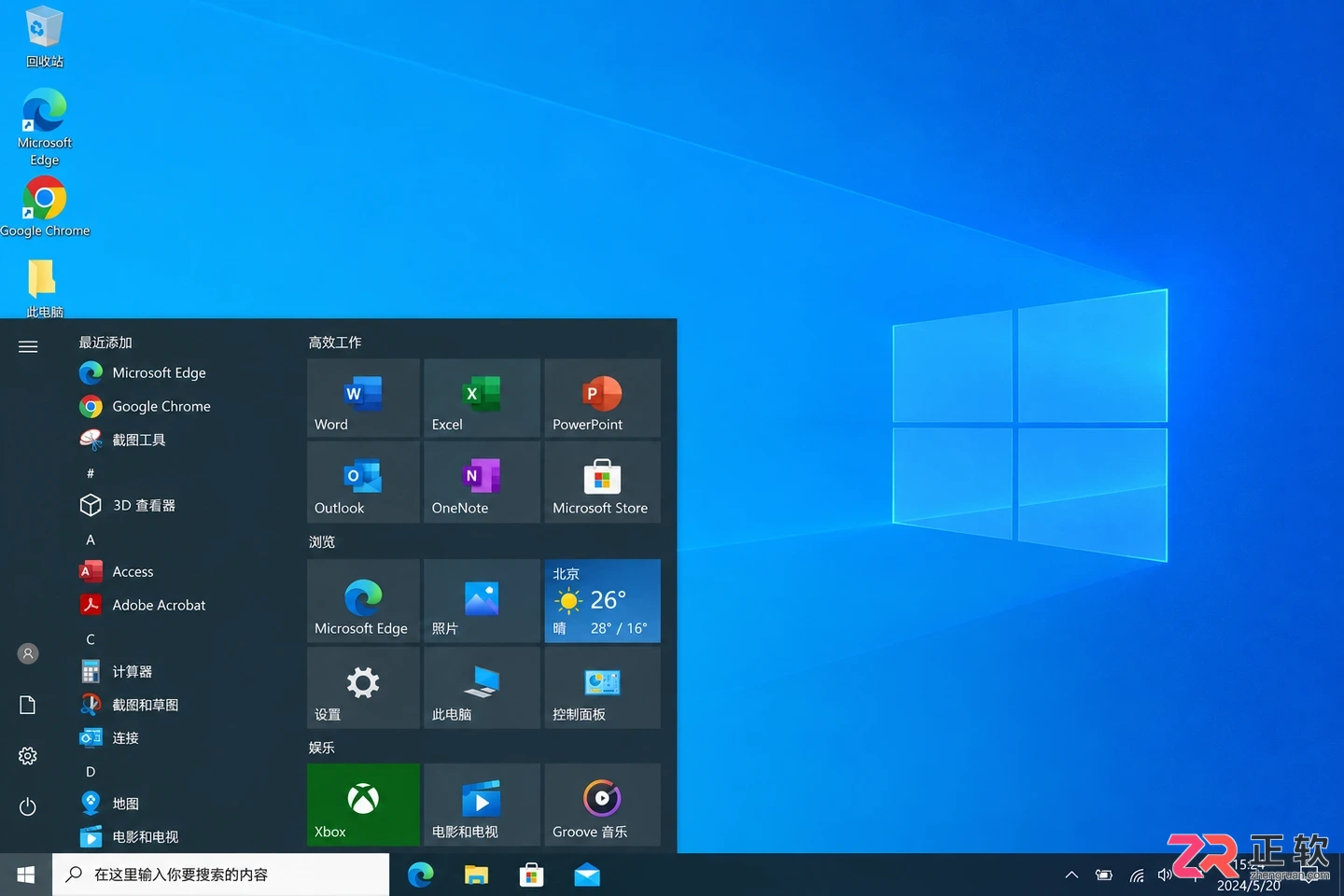Open the 北京 weather tile
The width and height of the screenshot is (1344, 896).
pyautogui.click(x=602, y=601)
